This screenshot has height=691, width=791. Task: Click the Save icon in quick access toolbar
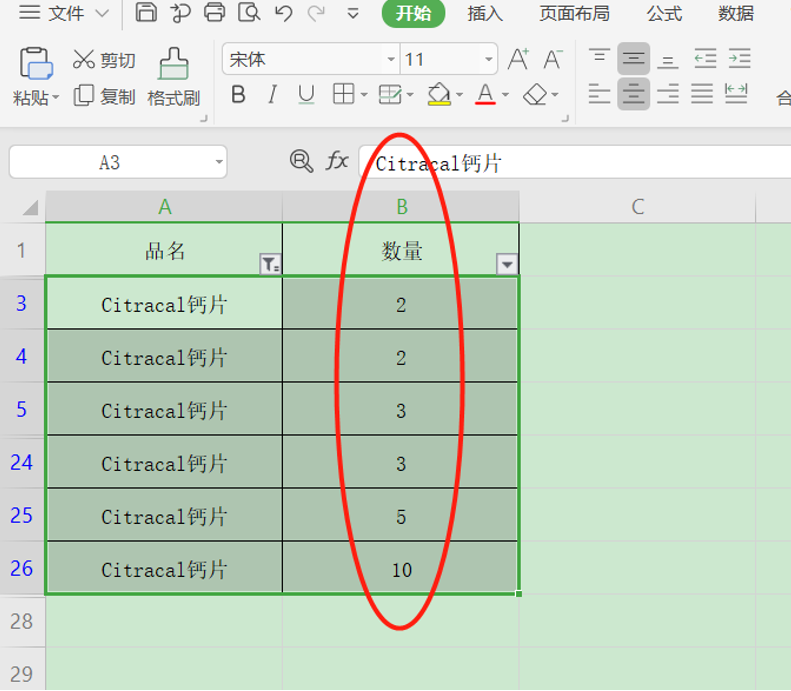click(146, 12)
